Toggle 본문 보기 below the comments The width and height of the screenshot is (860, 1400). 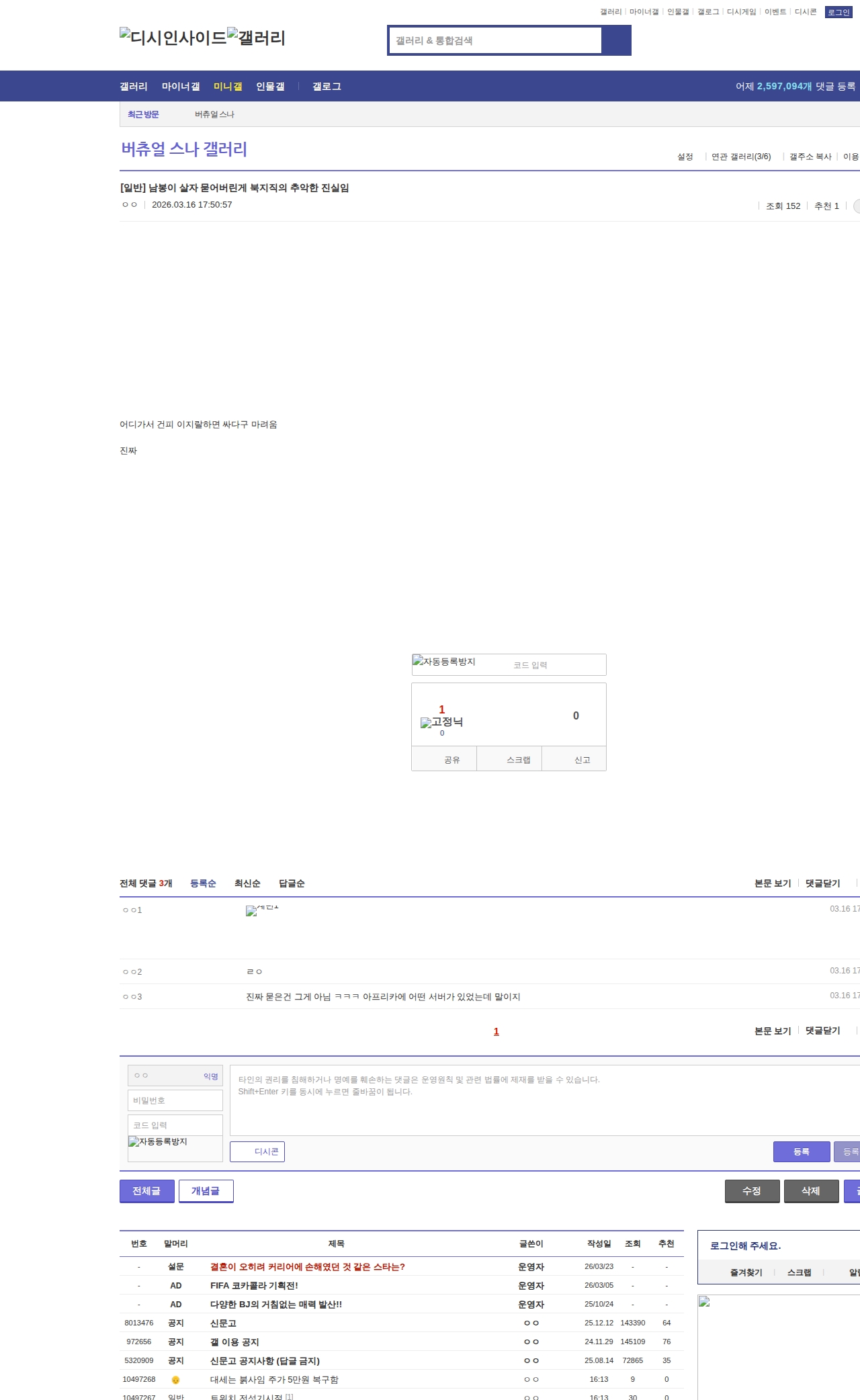(x=772, y=1031)
